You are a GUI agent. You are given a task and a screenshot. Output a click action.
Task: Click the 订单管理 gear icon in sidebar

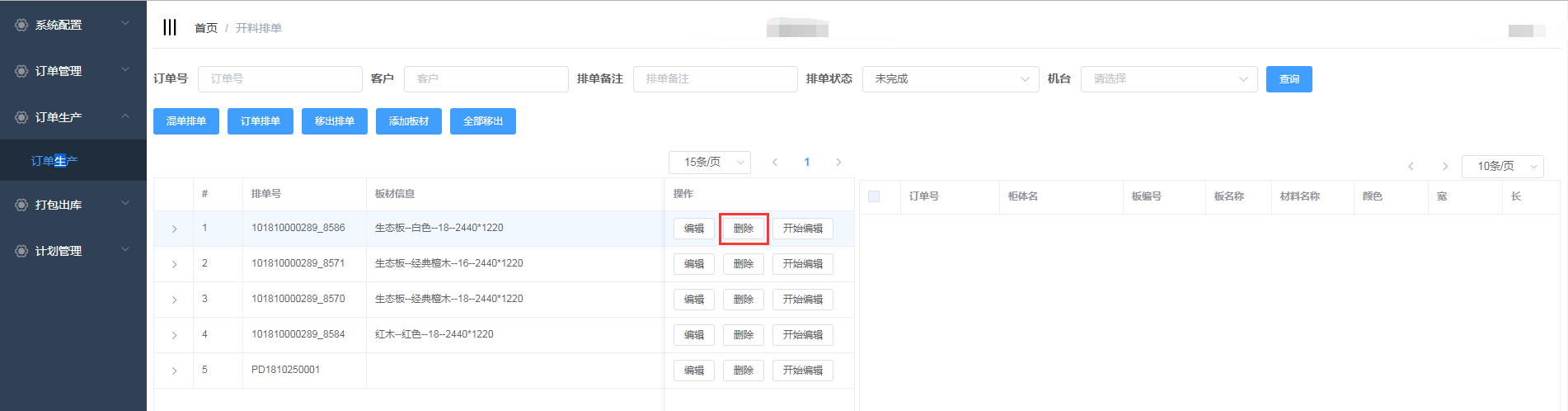(21, 71)
